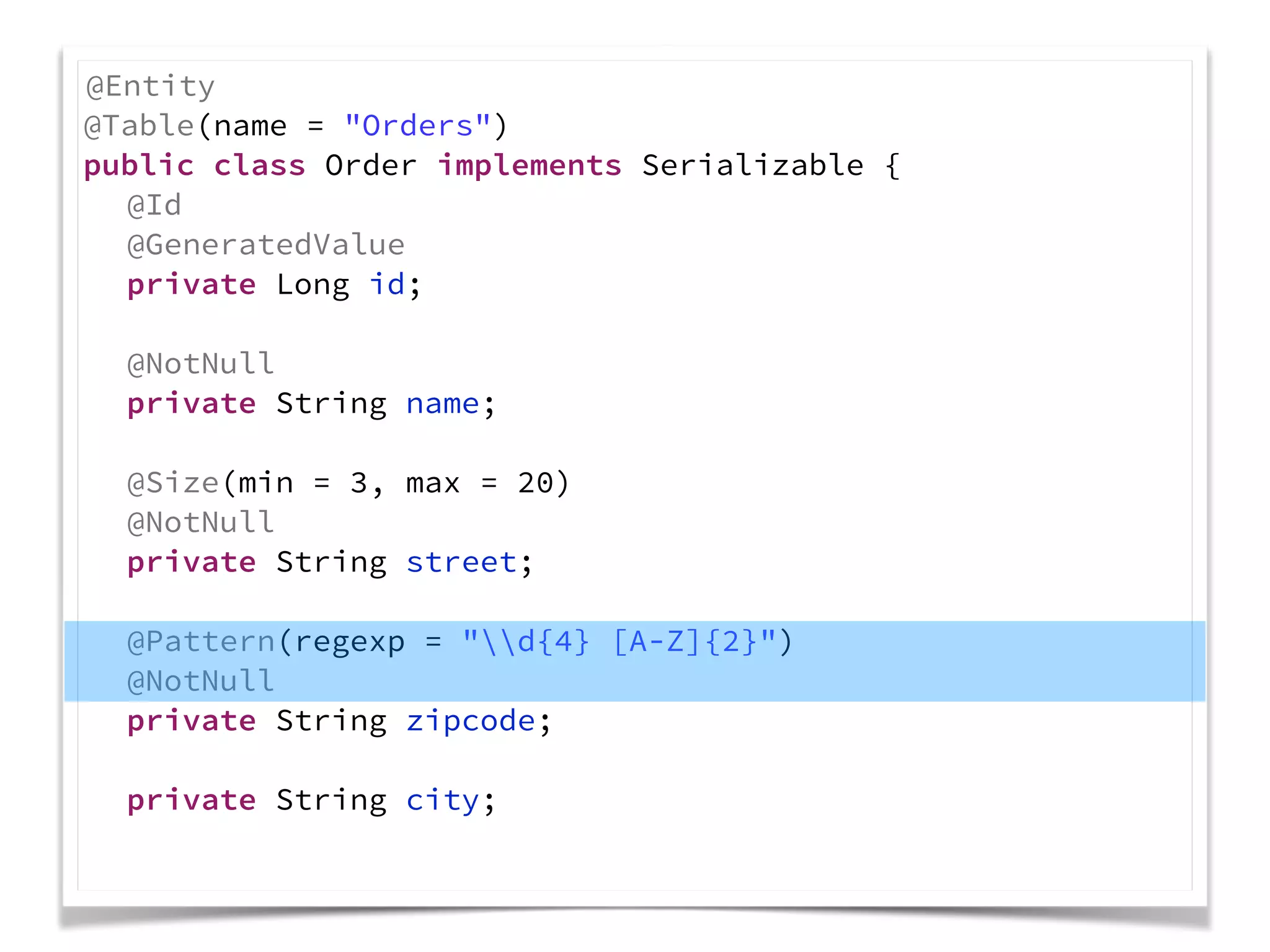This screenshot has width=1270, height=952.
Task: Click the @Entity annotation
Action: (x=150, y=87)
